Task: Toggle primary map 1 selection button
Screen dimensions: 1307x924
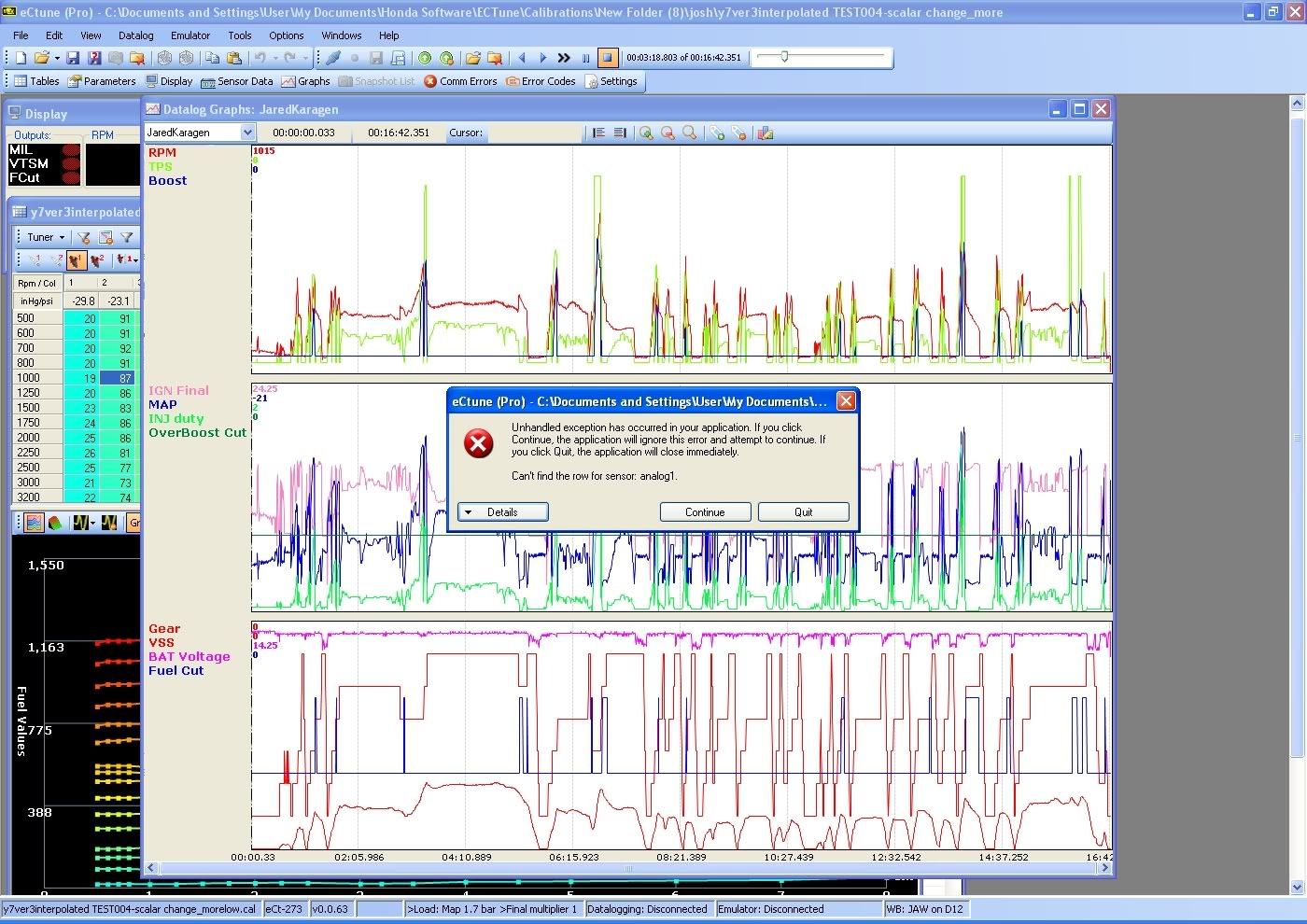Action: point(77,260)
